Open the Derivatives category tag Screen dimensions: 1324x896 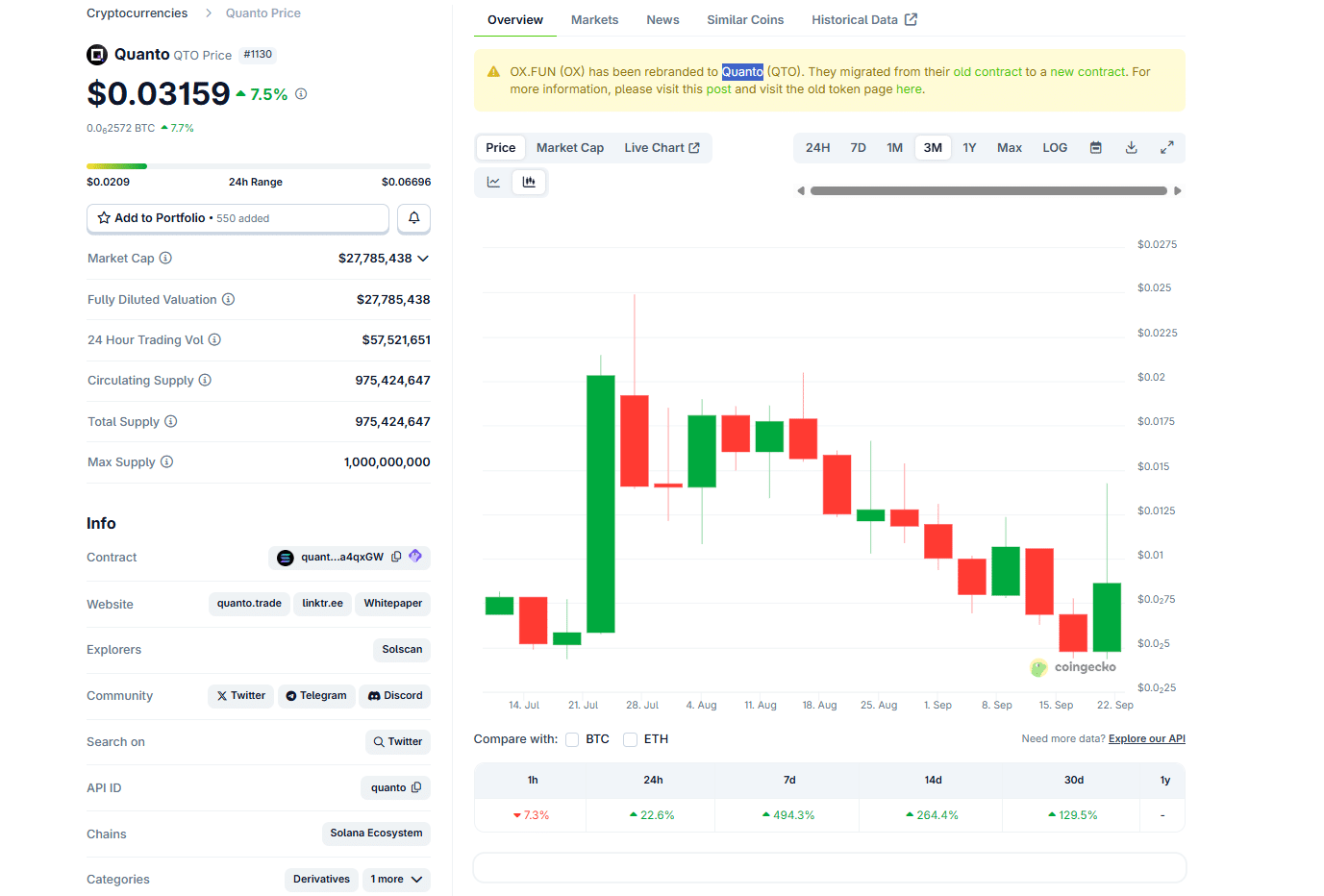coord(321,879)
